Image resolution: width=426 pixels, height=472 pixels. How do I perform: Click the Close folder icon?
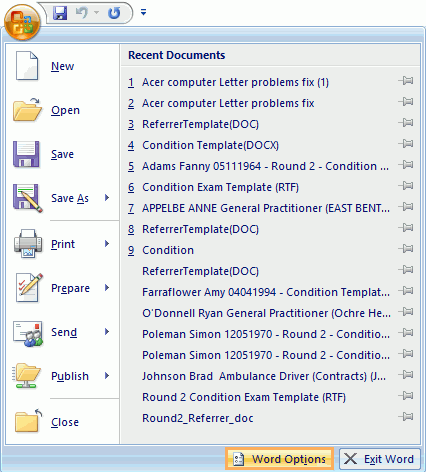28,421
